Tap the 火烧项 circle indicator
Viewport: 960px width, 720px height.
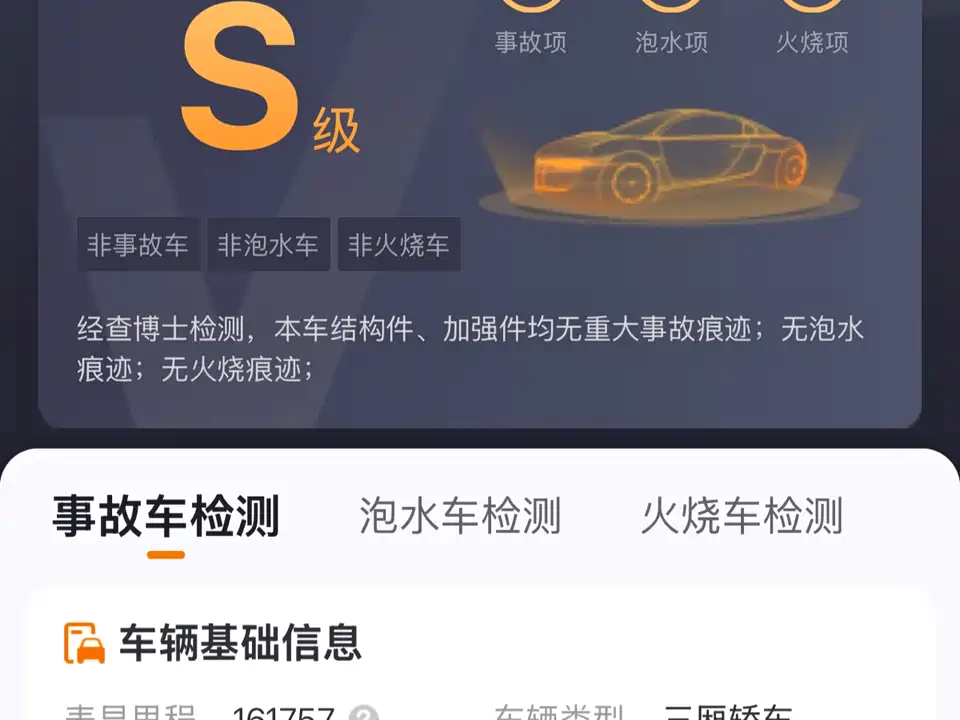point(812,6)
